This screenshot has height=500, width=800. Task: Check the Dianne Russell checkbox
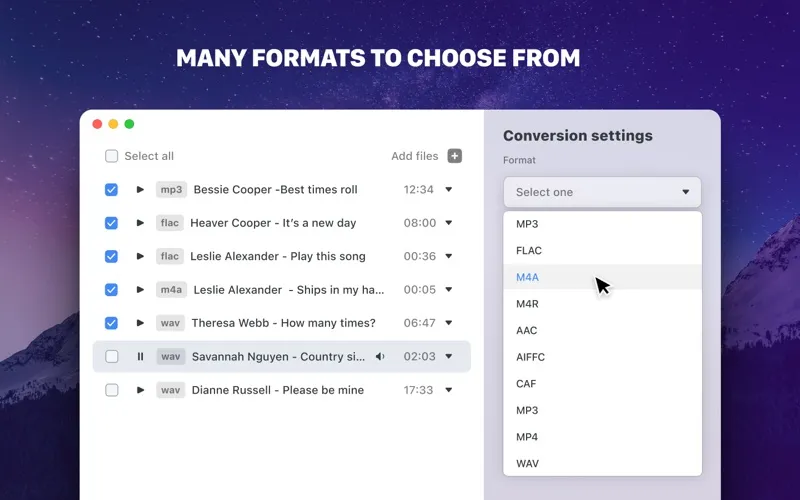(x=111, y=390)
